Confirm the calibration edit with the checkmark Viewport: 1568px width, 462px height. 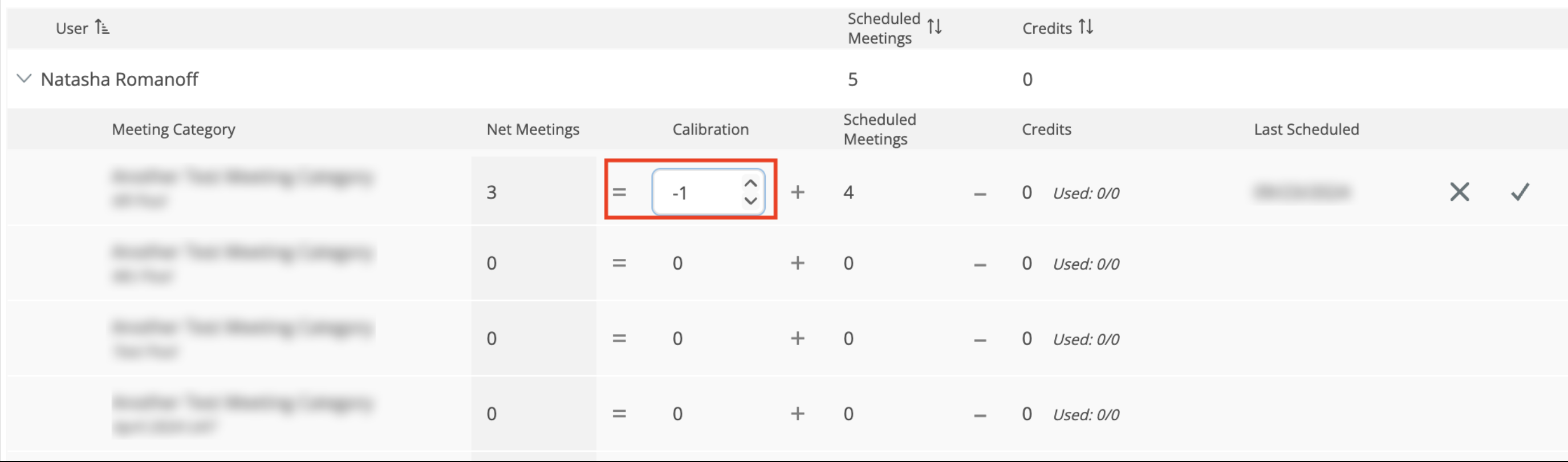point(1520,192)
